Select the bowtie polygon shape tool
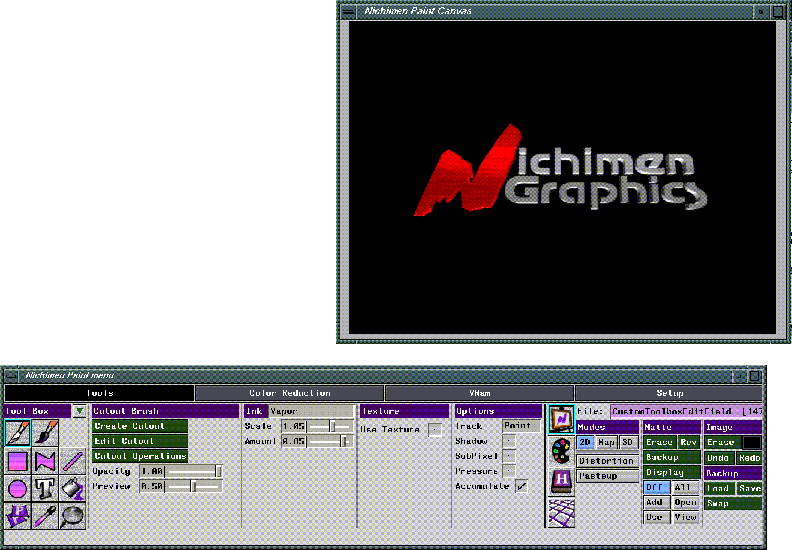Viewport: 792px width, 550px height. click(x=45, y=461)
